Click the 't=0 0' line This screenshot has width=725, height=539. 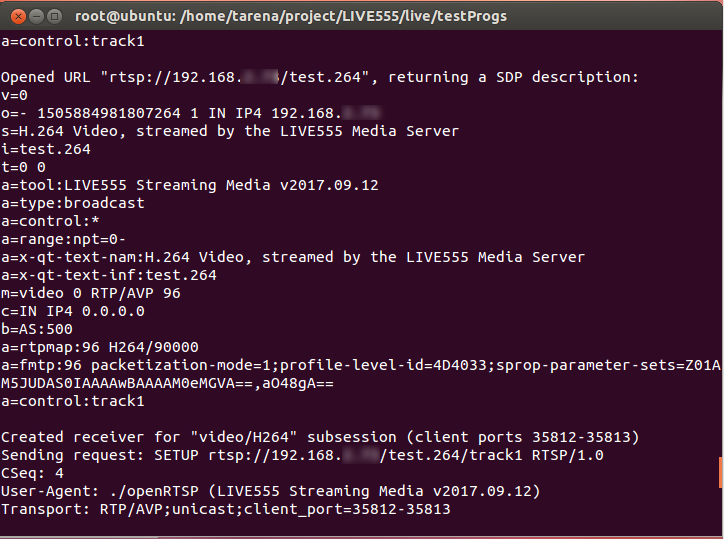(23, 167)
